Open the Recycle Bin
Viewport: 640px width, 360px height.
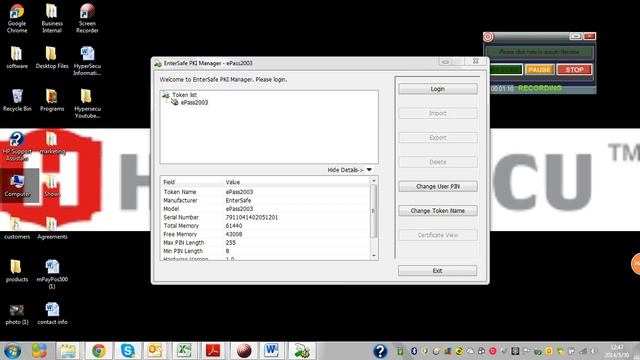(x=17, y=100)
